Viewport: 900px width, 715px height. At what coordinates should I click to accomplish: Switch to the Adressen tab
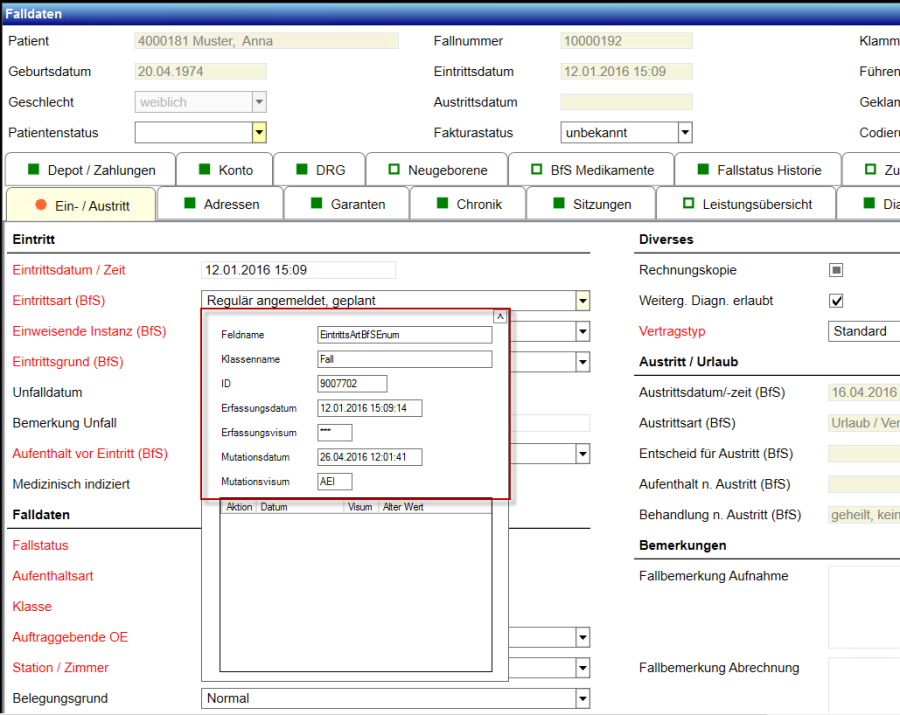pyautogui.click(x=231, y=204)
